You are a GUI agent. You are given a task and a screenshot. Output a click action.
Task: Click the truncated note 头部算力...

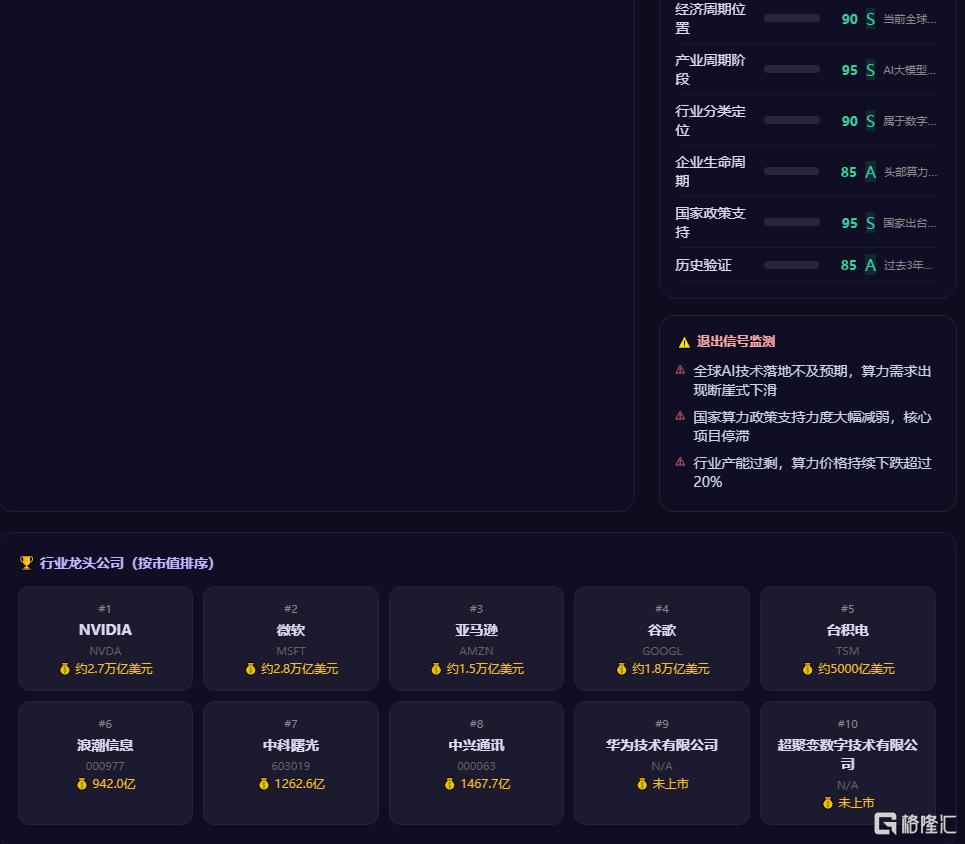[x=910, y=172]
